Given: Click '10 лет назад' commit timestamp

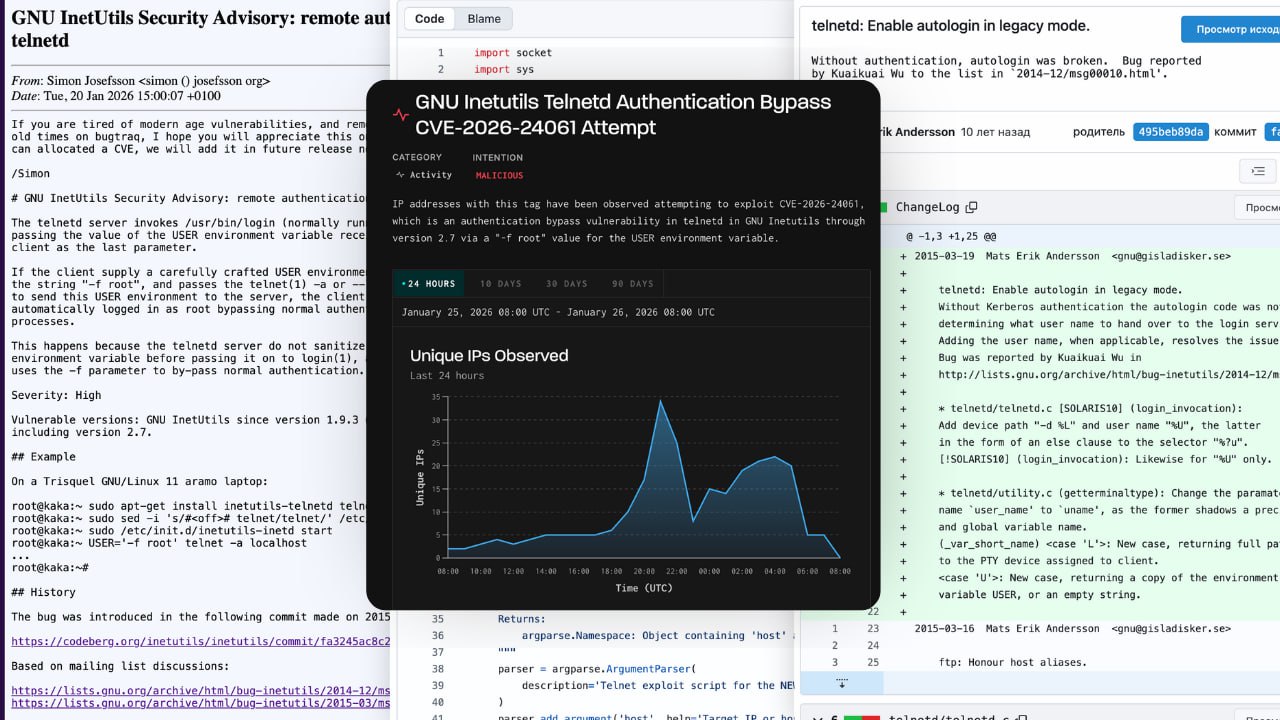Looking at the screenshot, I should coord(995,132).
